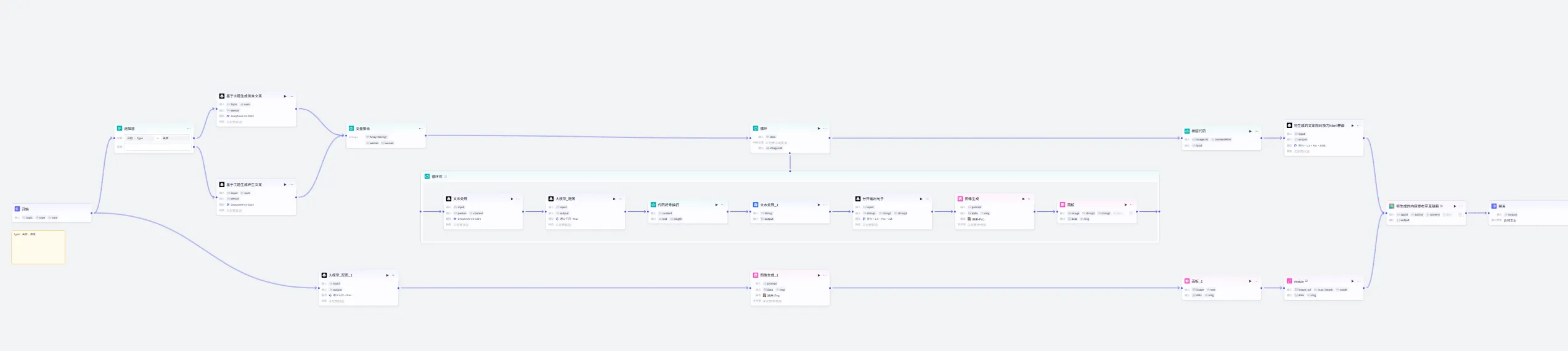Click the 大模型_配图 node icon
Screen dimensions: 1568x351
point(551,198)
